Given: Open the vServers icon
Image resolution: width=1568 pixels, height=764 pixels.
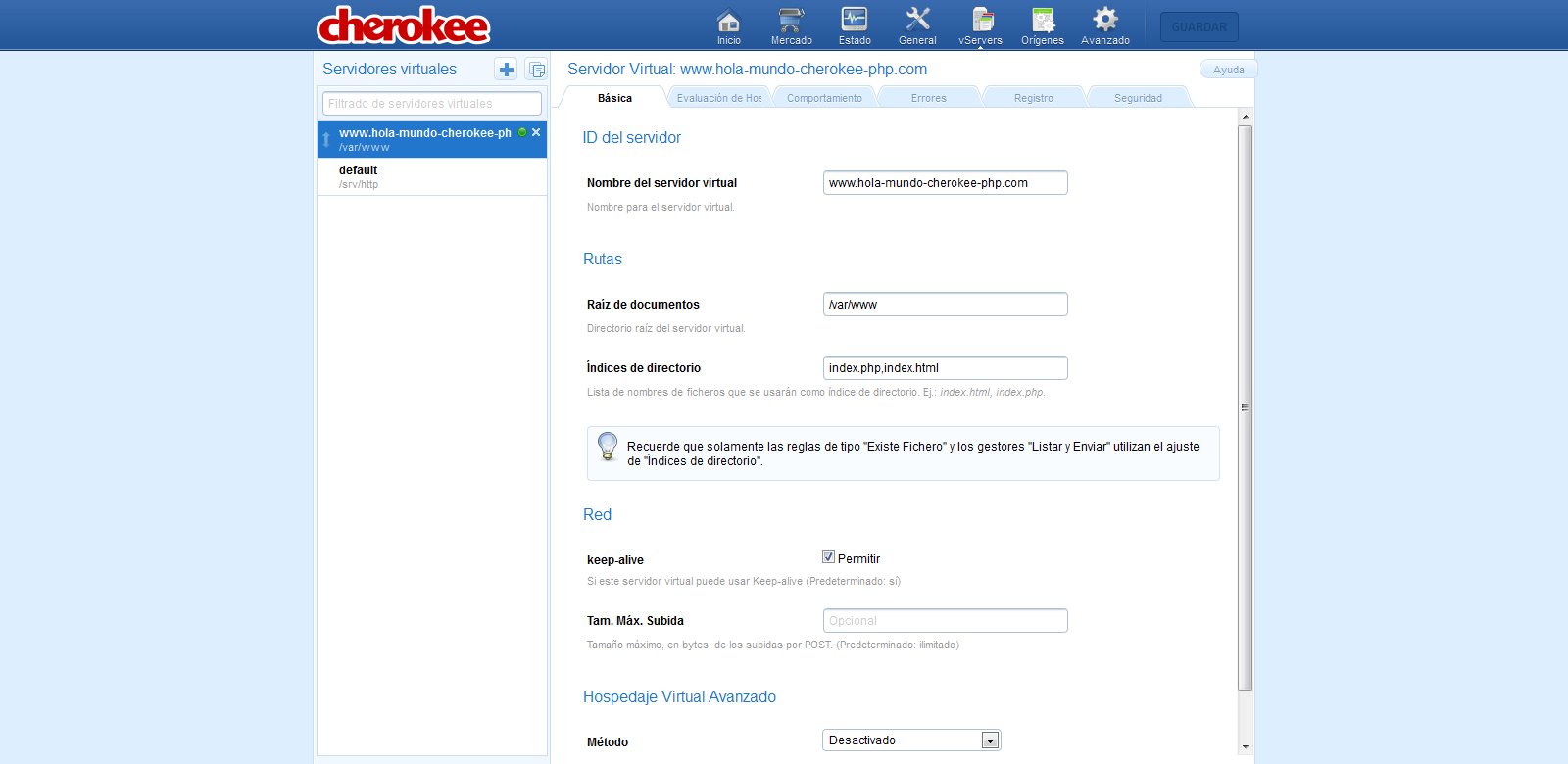Looking at the screenshot, I should 980,25.
